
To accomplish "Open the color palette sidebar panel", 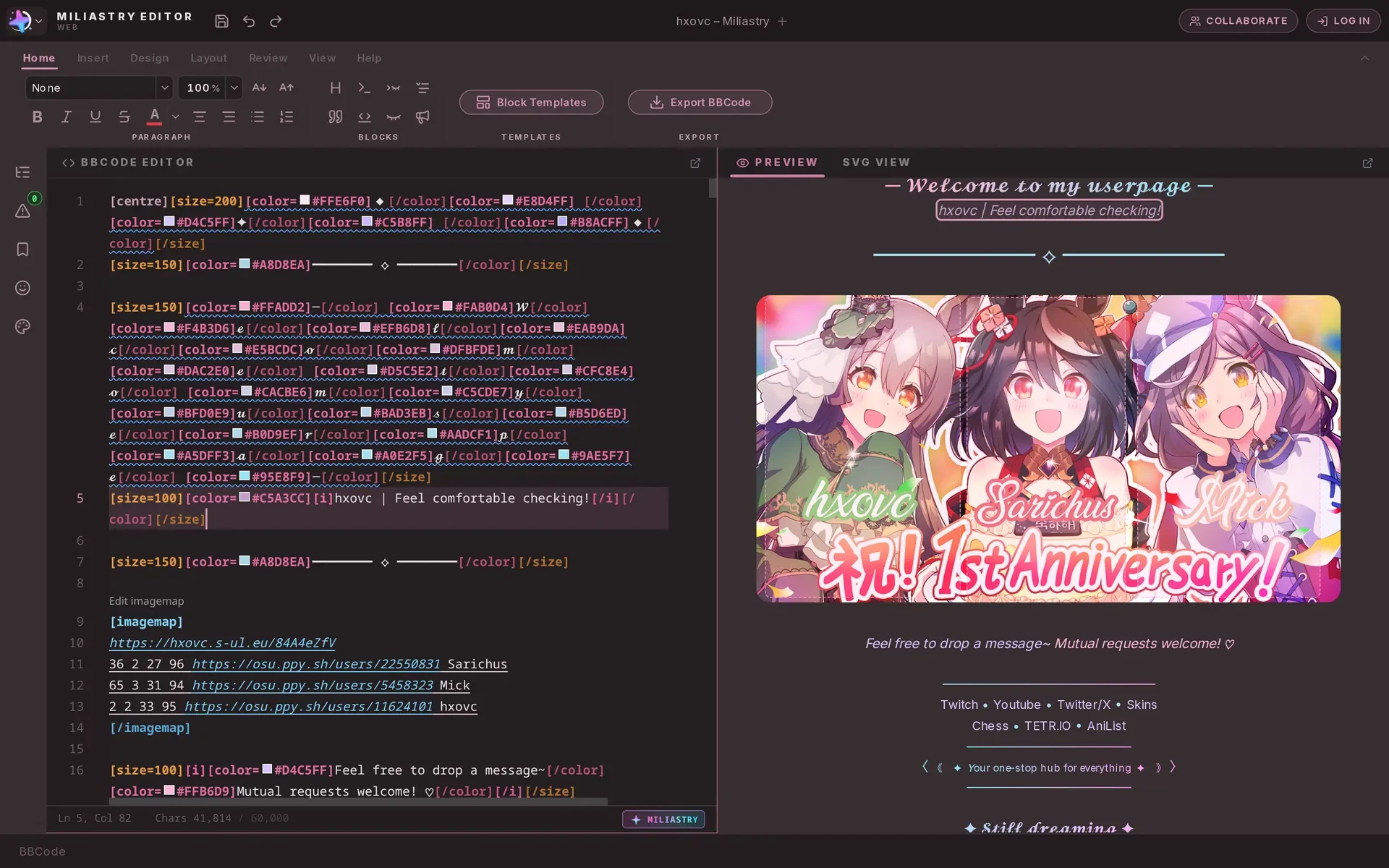I will pos(22,326).
